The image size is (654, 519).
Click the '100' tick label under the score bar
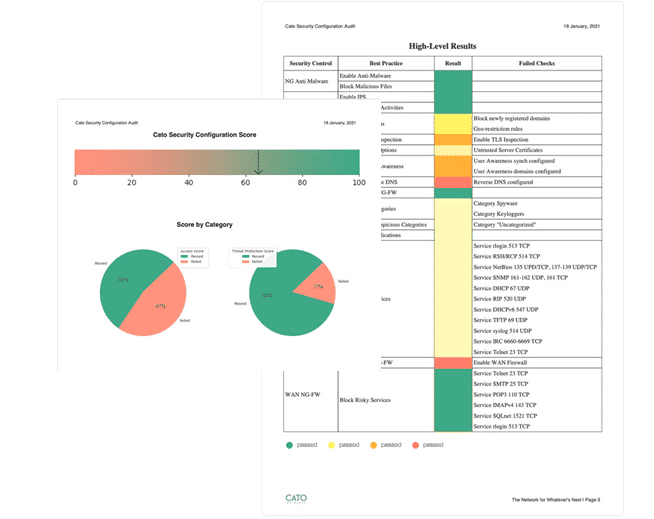pyautogui.click(x=359, y=183)
